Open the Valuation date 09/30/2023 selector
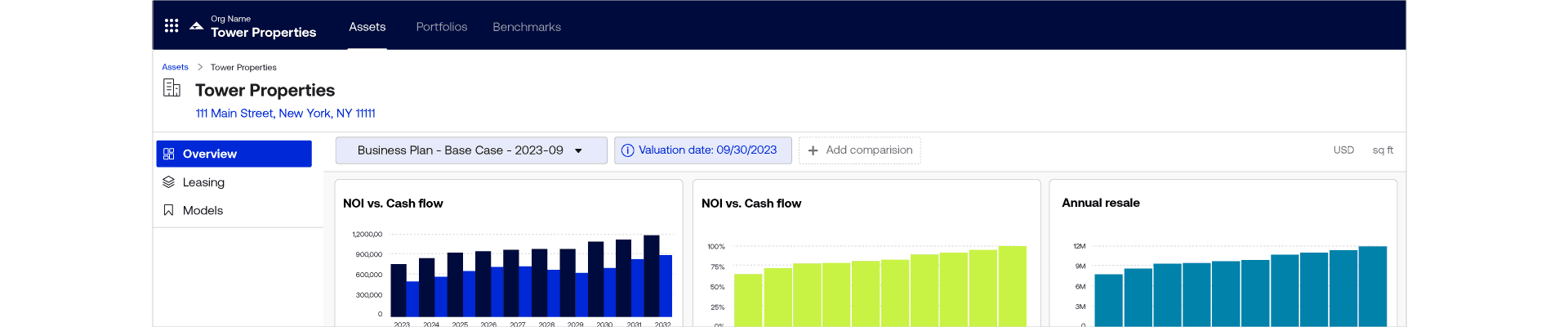Screen dimensions: 1568x327 click(x=707, y=150)
